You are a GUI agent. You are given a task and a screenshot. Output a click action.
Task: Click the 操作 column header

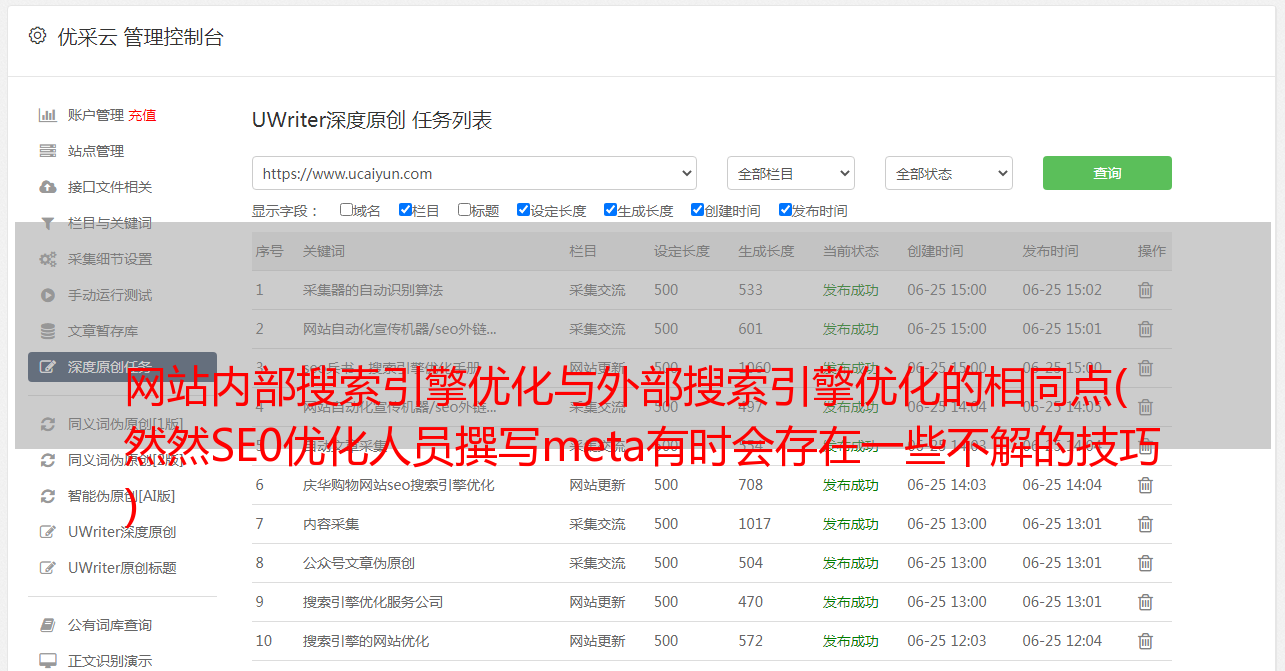[1152, 251]
